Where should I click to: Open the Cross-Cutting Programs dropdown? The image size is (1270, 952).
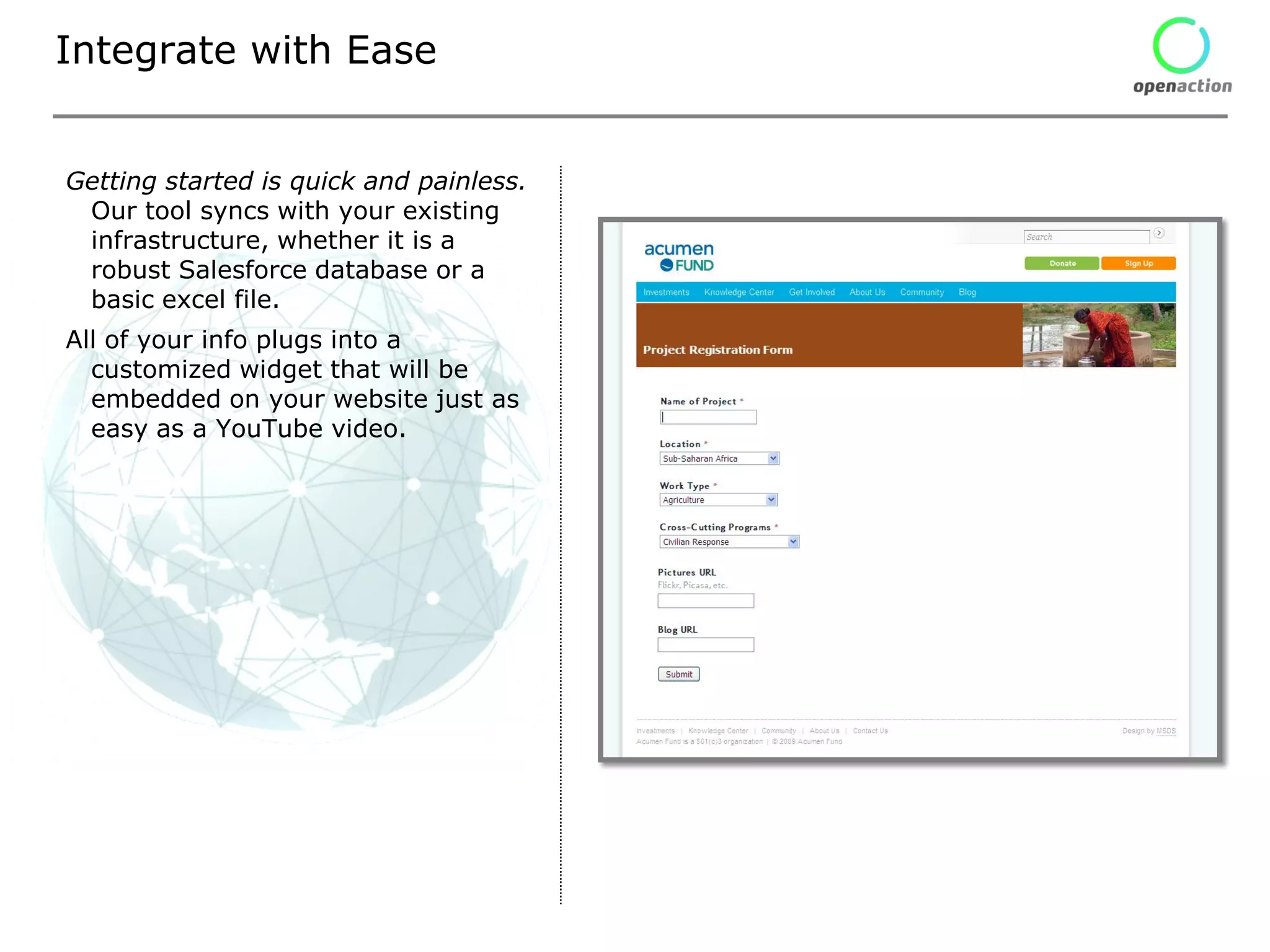729,542
